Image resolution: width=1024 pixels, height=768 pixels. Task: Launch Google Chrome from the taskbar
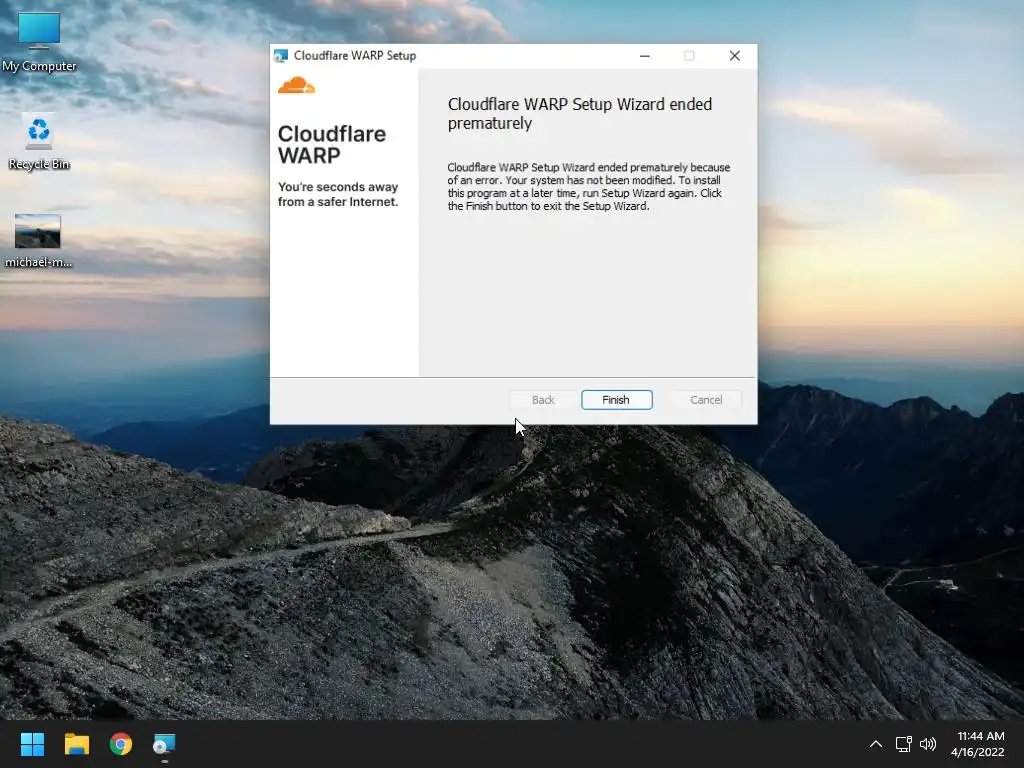point(121,744)
